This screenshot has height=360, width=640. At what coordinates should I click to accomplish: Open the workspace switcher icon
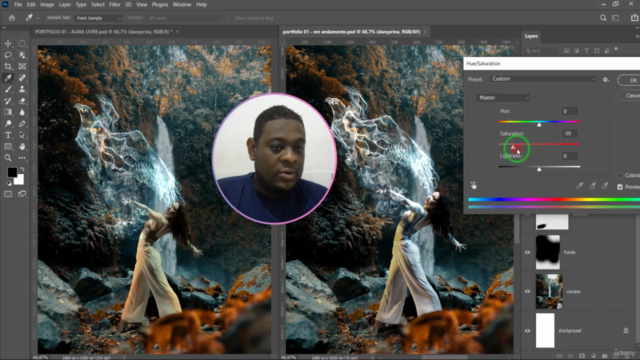click(616, 18)
